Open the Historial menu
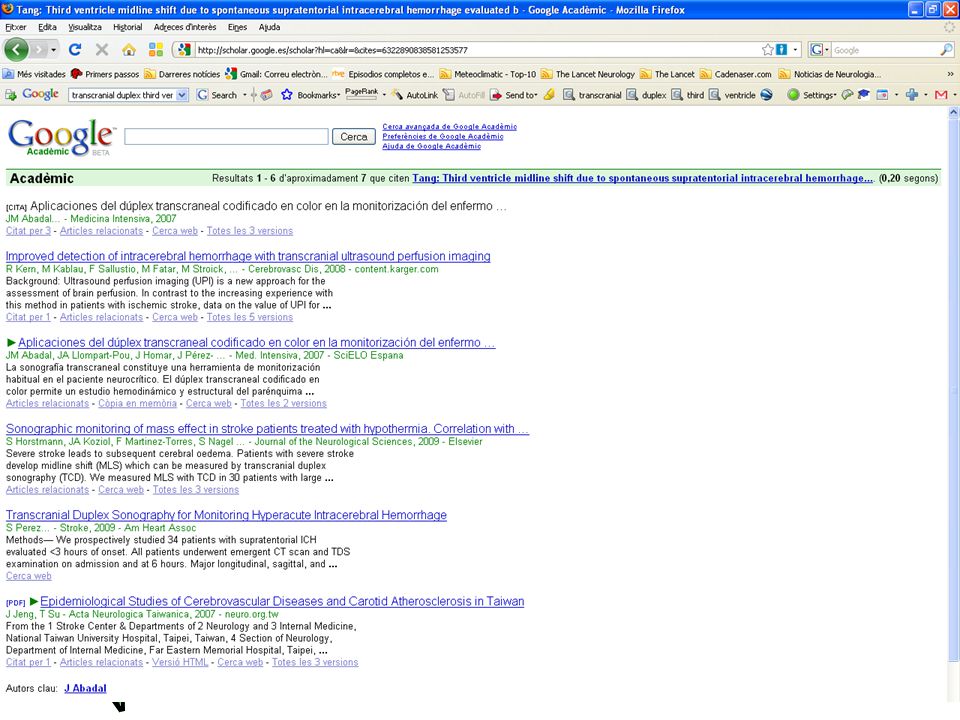Screen dimensions: 960x720 [x=127, y=27]
